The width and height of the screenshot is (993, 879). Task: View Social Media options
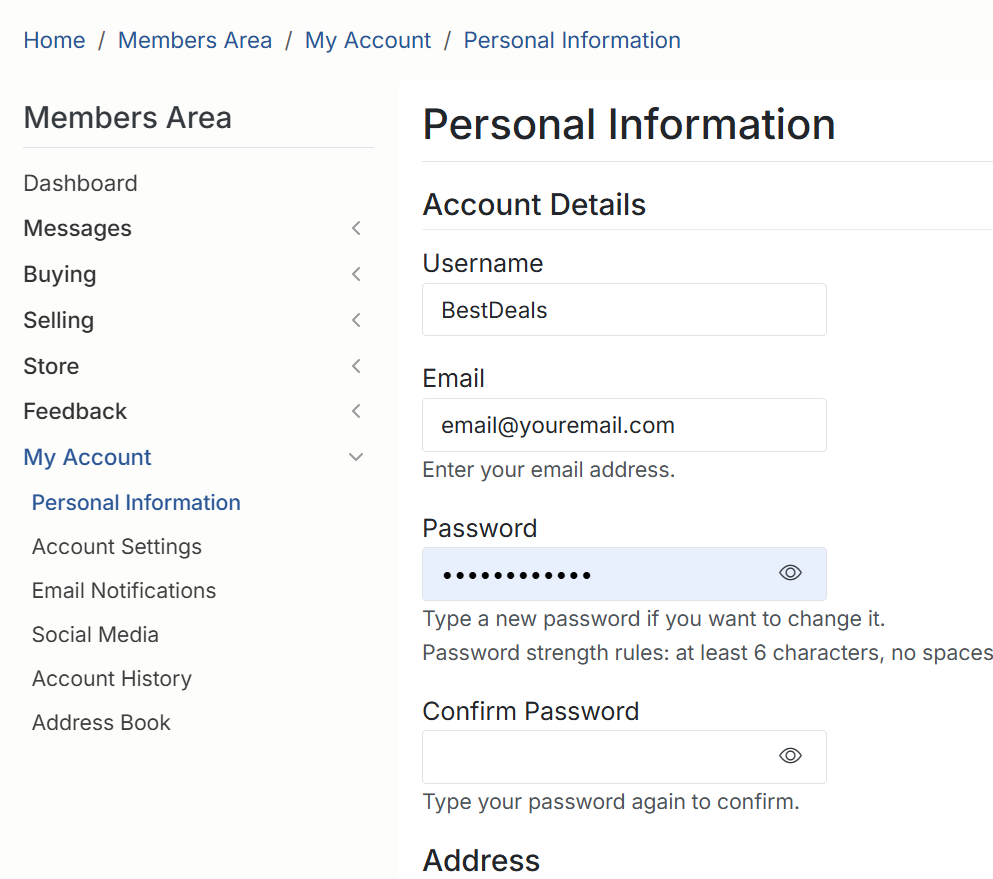[x=95, y=635]
